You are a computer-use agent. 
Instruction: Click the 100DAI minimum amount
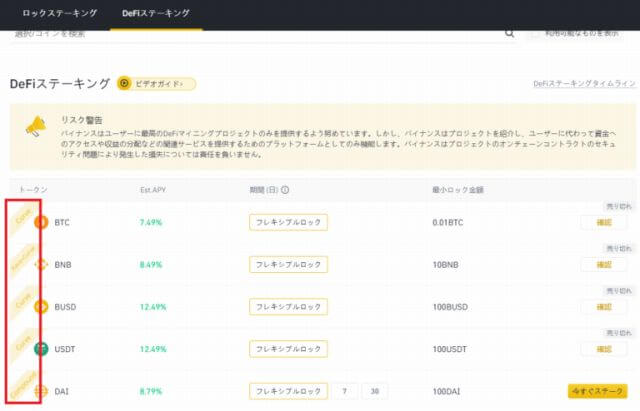pyautogui.click(x=446, y=391)
